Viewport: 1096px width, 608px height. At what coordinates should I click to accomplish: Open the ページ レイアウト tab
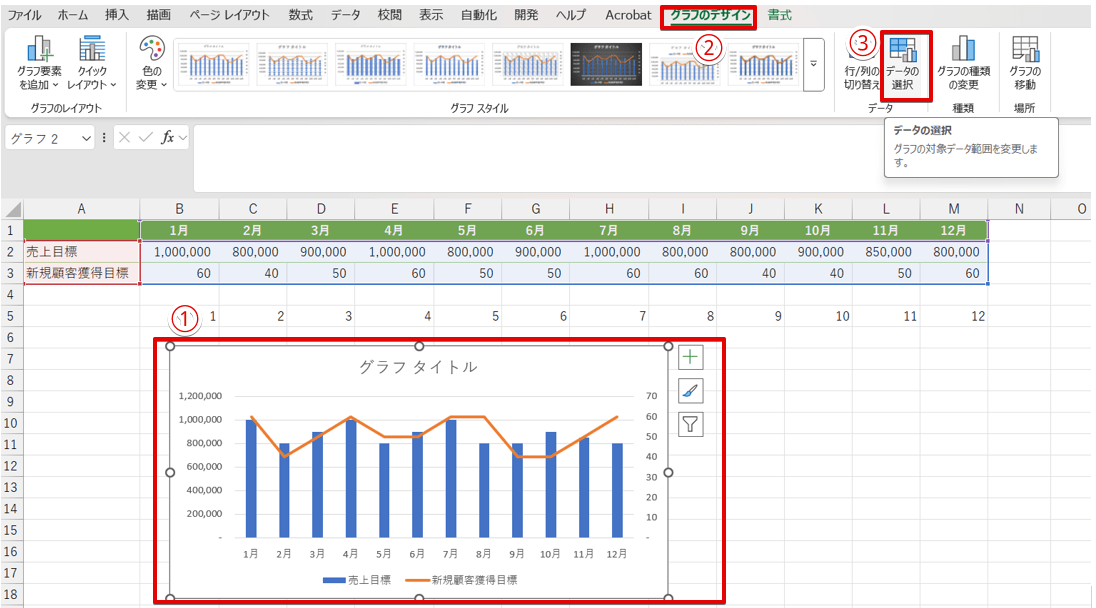tap(229, 15)
